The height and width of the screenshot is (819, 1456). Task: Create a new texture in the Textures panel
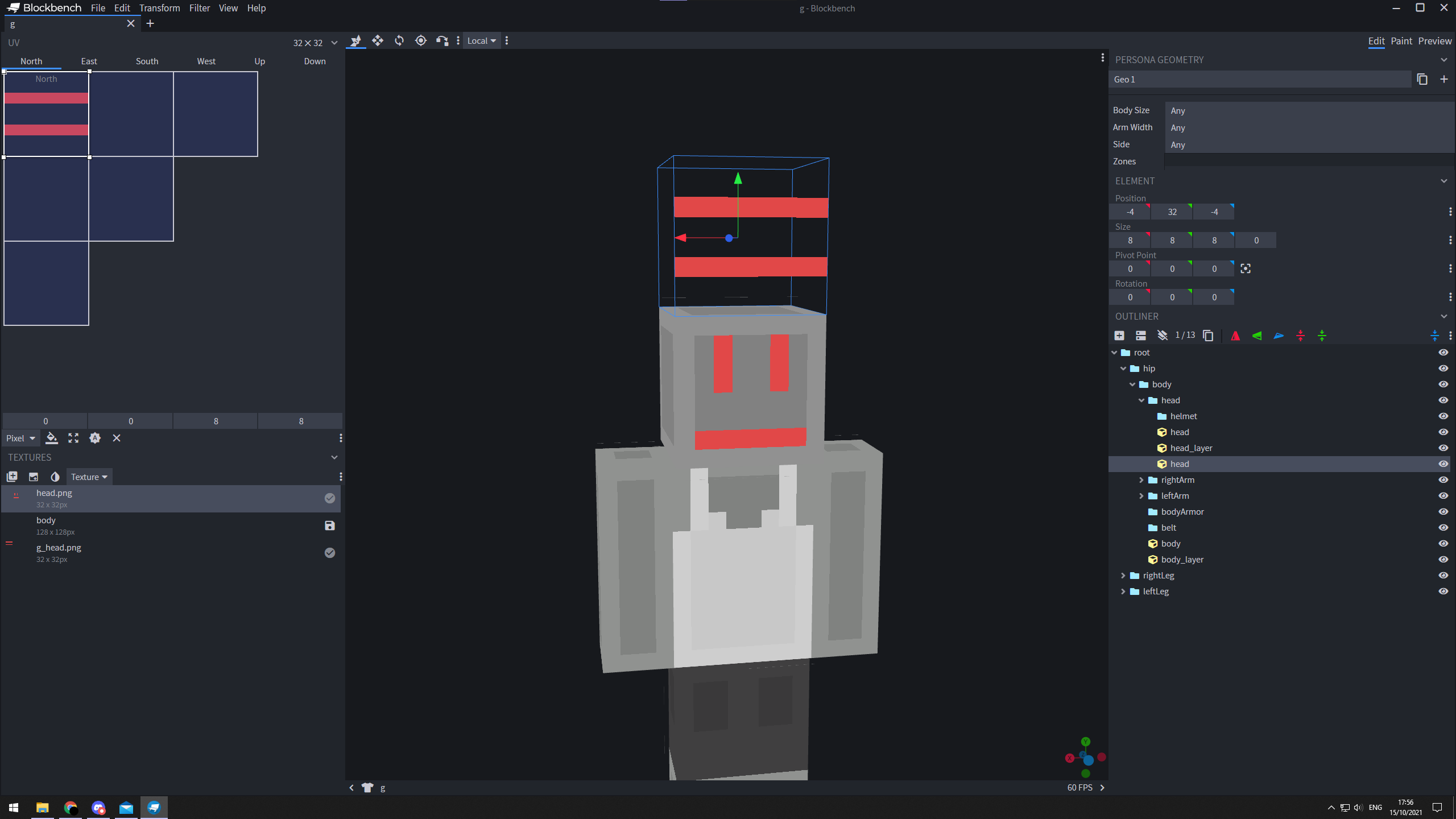point(12,477)
